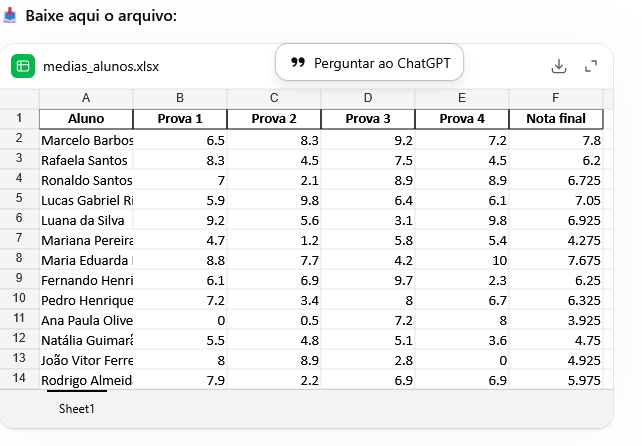
Task: Select final grade cell 7.675
Action: [x=556, y=261]
